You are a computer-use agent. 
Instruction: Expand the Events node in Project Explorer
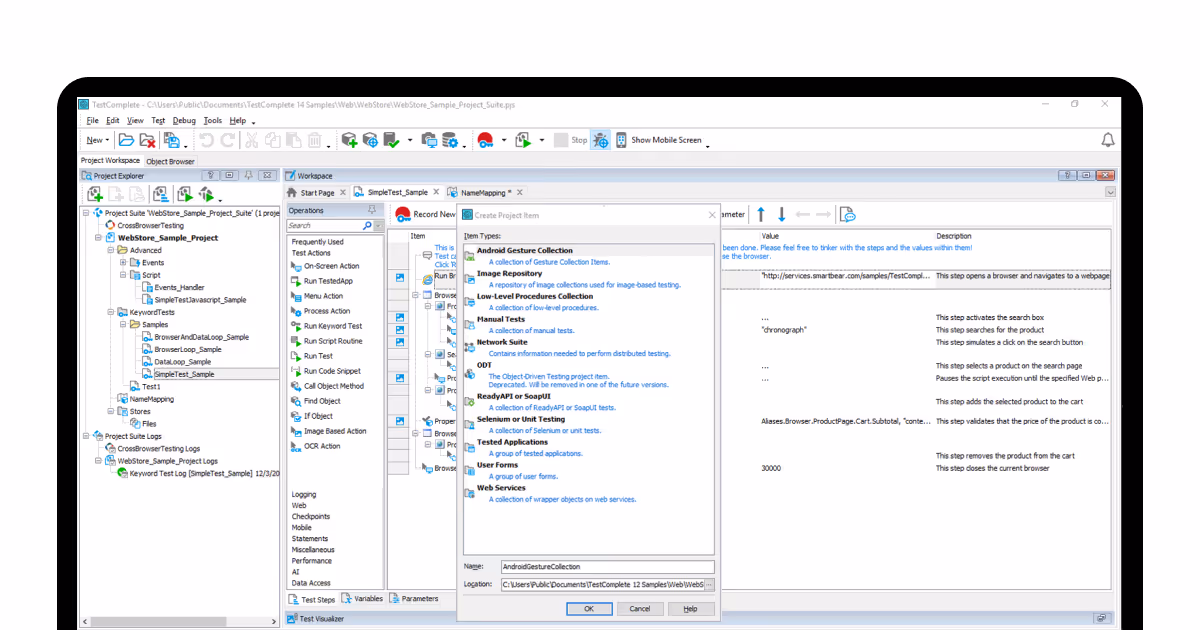coord(122,263)
